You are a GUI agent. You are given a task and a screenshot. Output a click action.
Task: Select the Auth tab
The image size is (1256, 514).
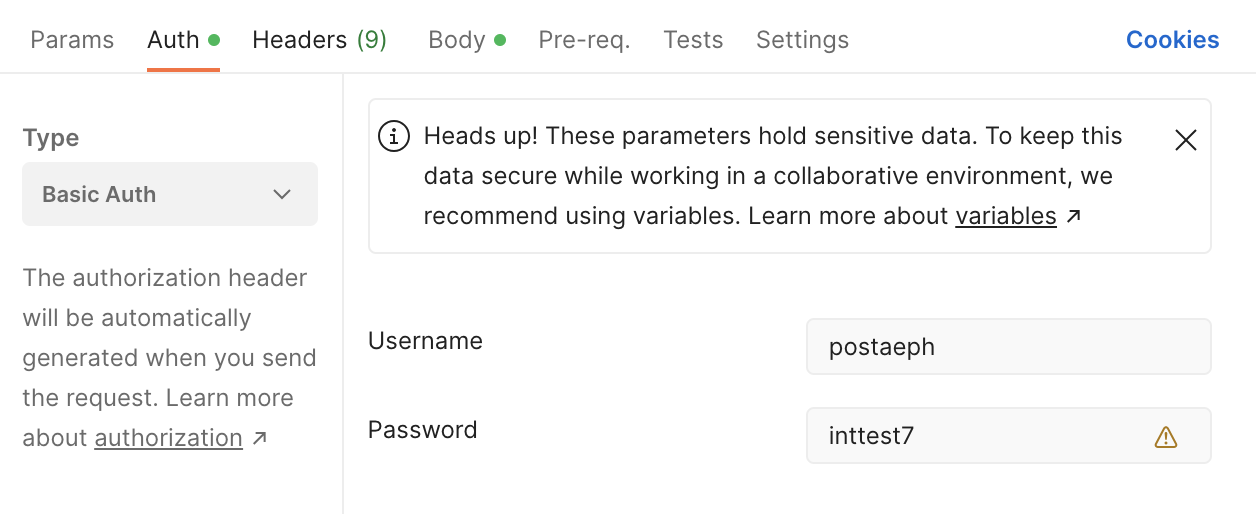174,40
